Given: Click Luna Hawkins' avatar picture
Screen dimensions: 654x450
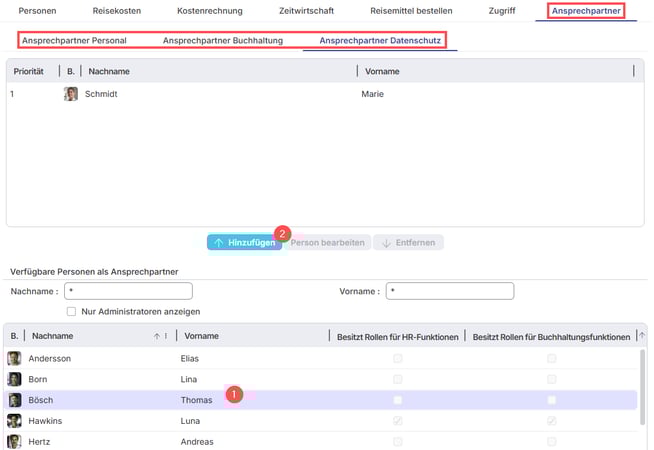Looking at the screenshot, I should pos(14,421).
